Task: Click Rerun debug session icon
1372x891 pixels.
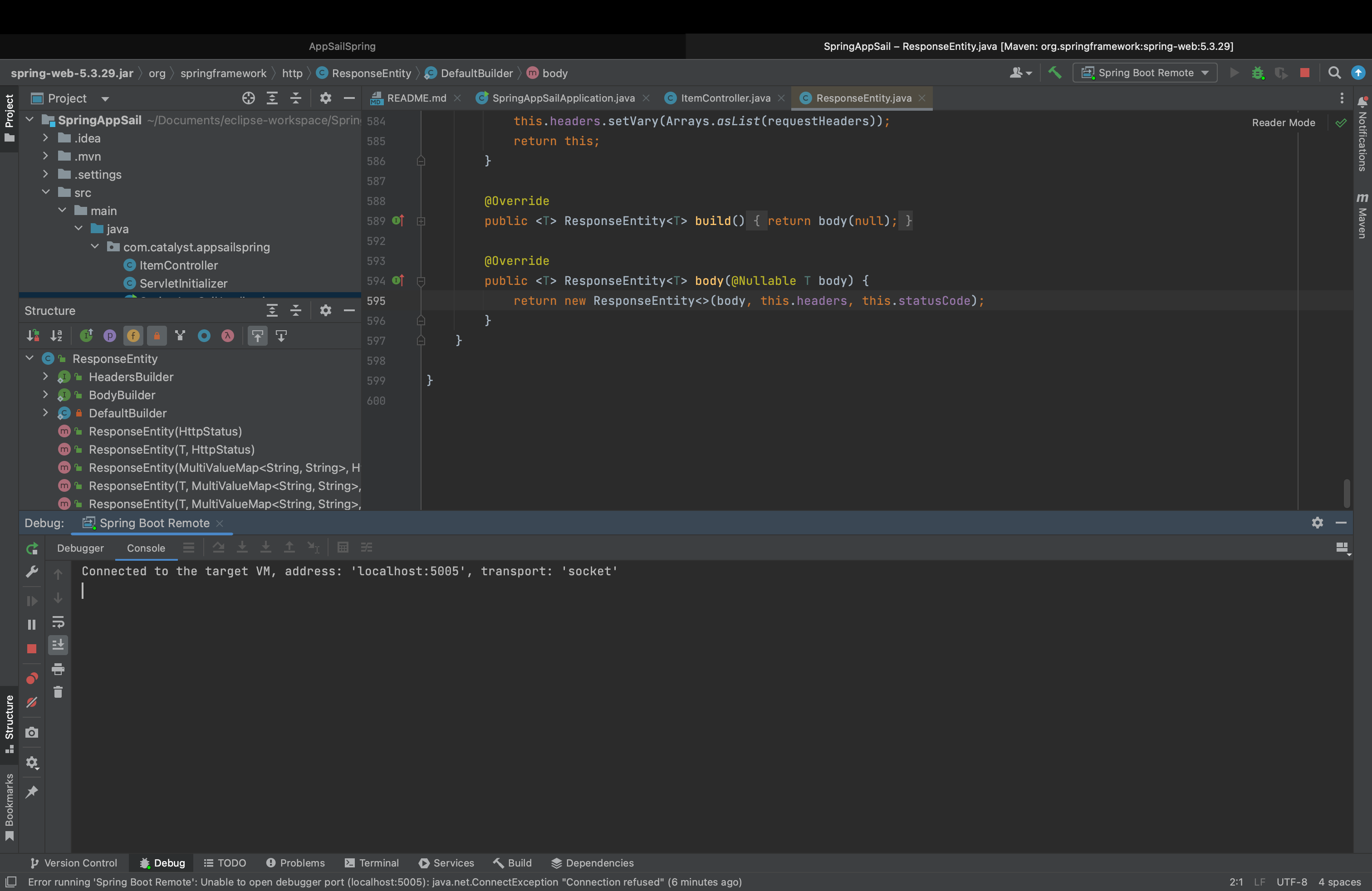Action: point(32,548)
